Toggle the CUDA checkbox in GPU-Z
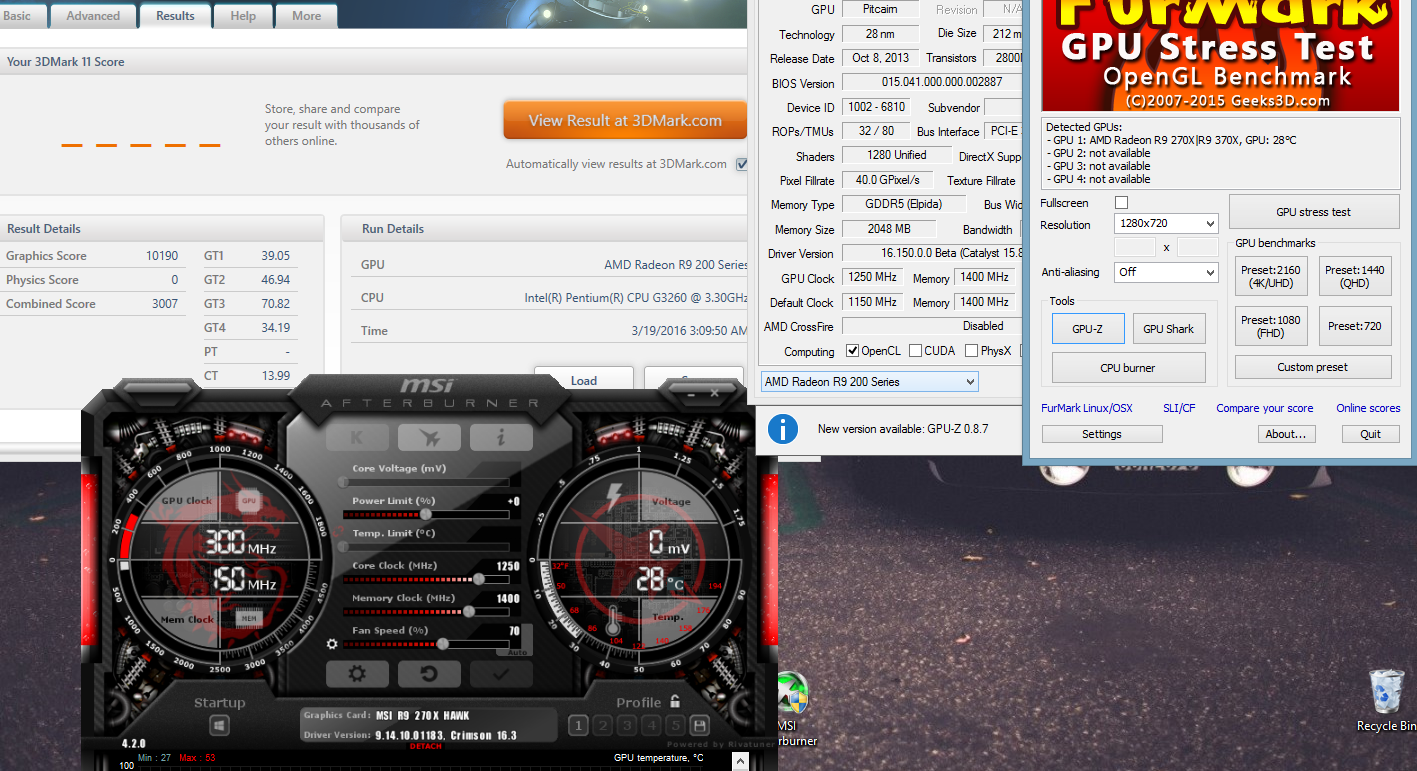Screen dimensions: 1417x771 [915, 351]
